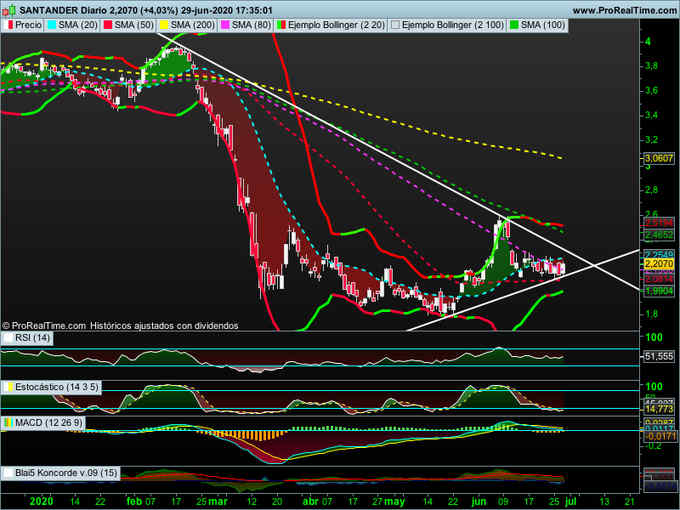Click the yellow 2,2070 current price tag

[659, 264]
